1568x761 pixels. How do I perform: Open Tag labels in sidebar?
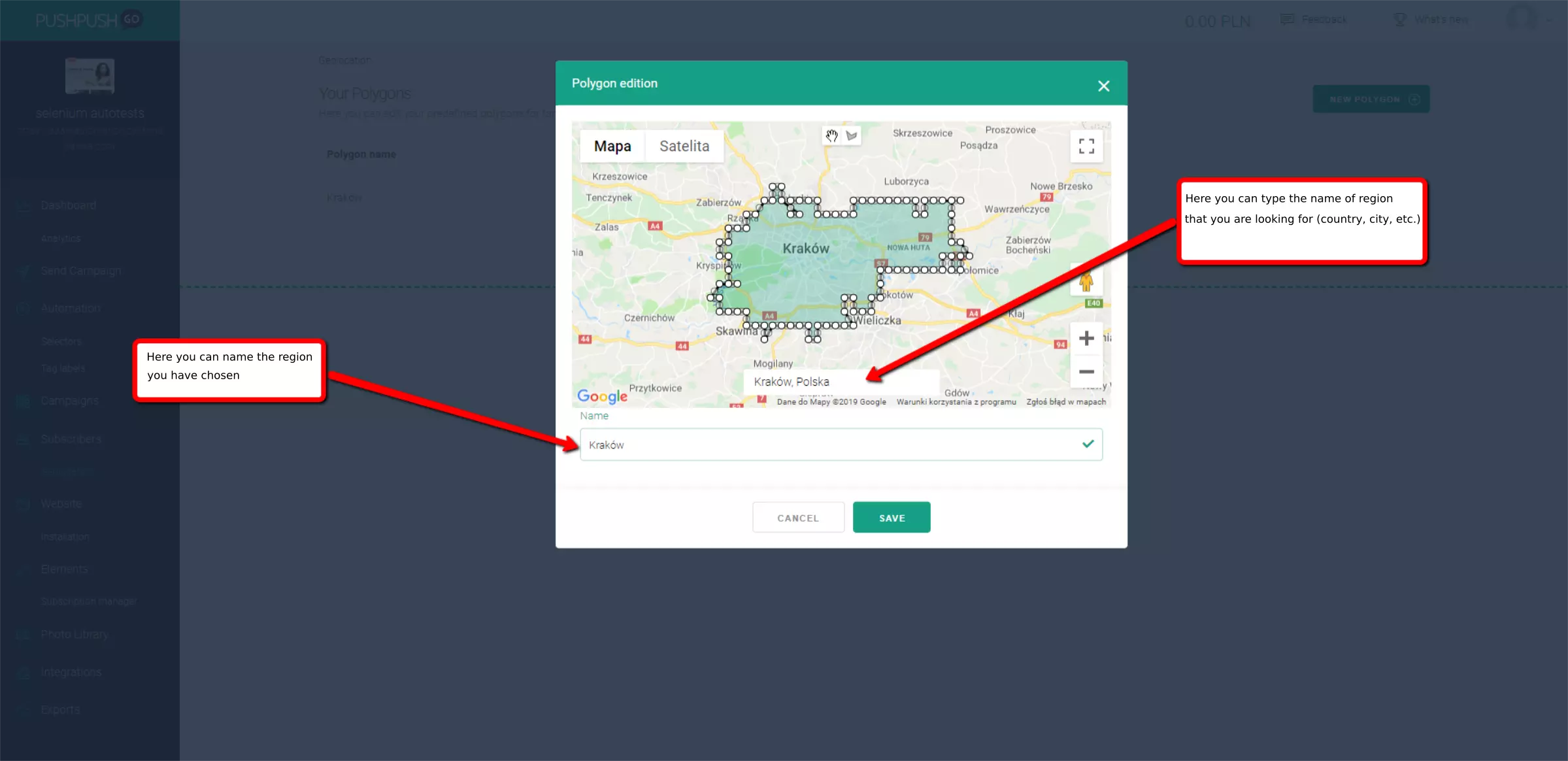[x=63, y=369]
